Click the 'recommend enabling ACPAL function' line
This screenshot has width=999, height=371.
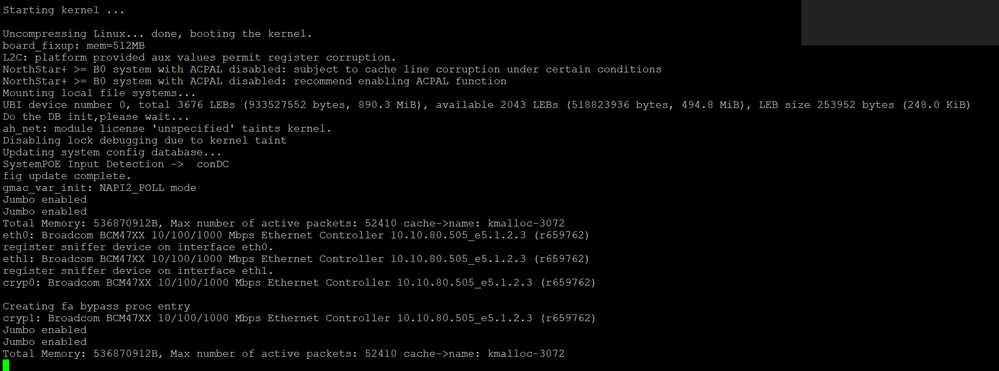click(x=255, y=82)
